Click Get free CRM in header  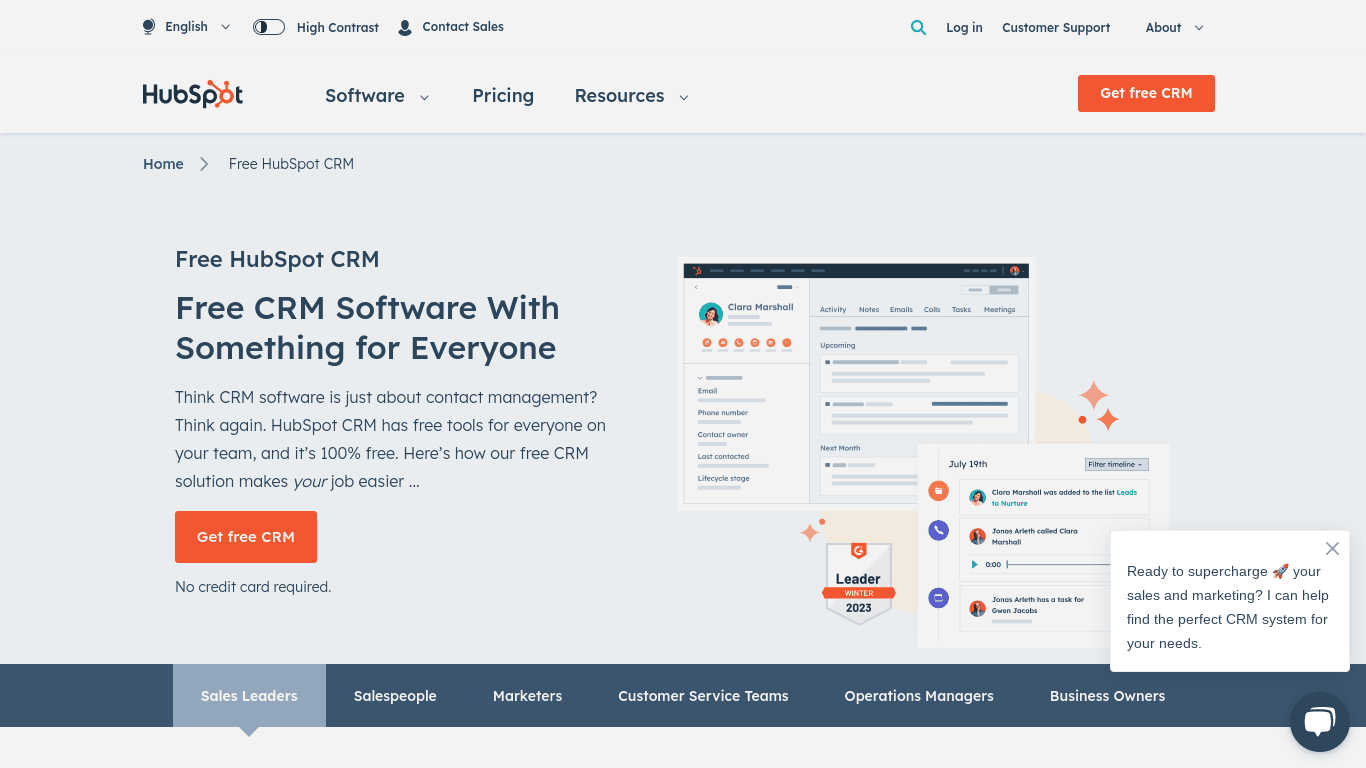(x=1146, y=93)
